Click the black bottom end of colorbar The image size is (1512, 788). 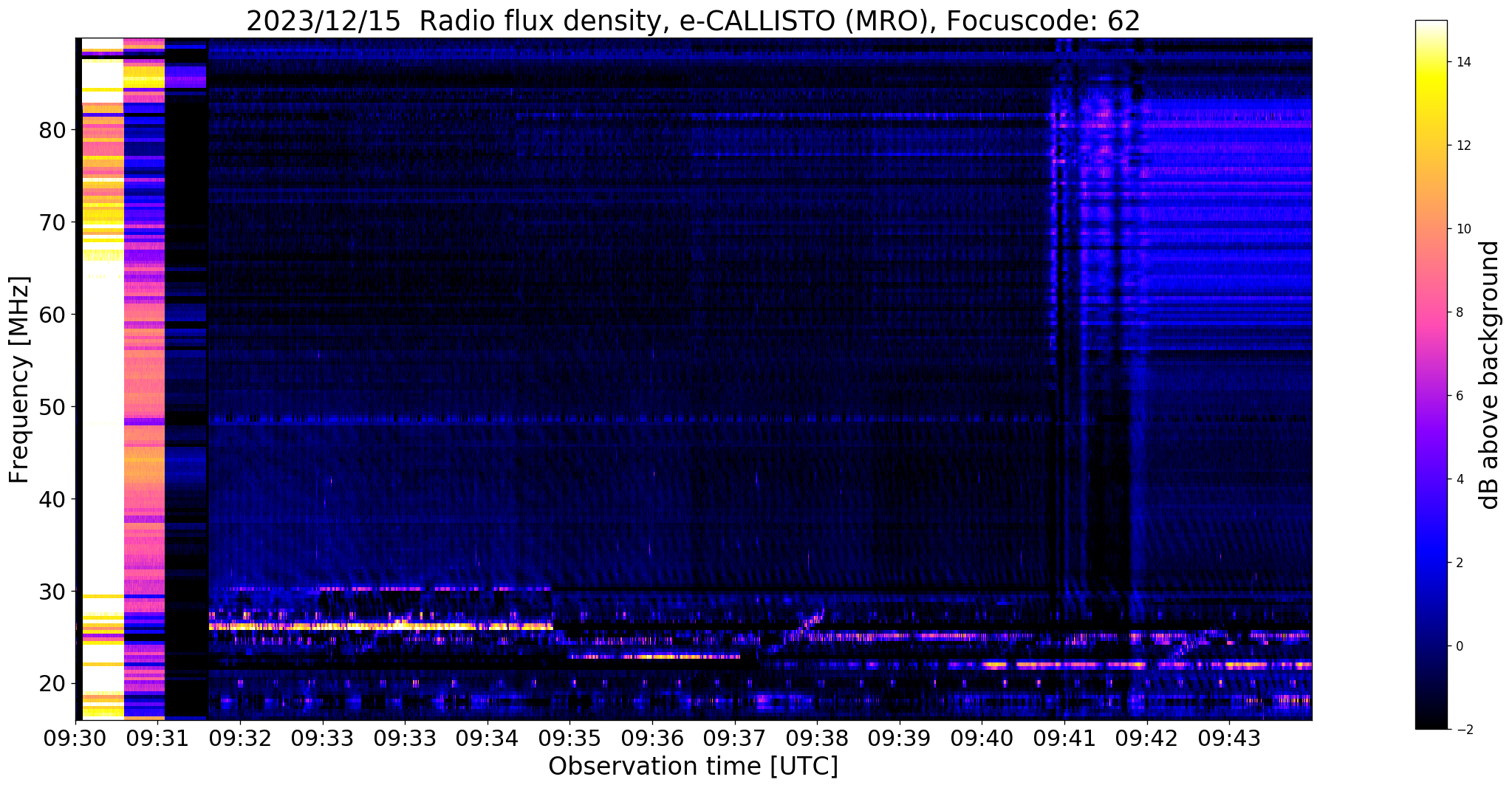pyautogui.click(x=1431, y=724)
